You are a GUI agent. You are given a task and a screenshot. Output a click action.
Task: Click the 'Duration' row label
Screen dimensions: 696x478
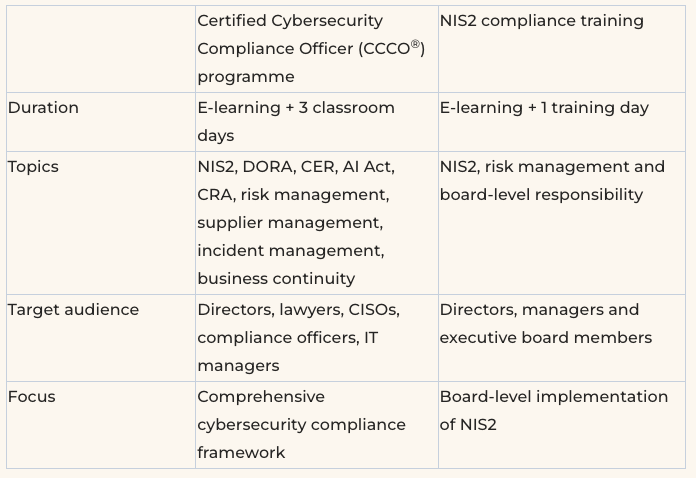tap(43, 108)
